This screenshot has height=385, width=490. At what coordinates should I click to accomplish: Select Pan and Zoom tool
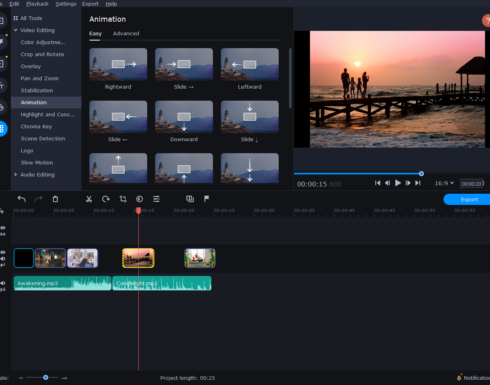[40, 78]
